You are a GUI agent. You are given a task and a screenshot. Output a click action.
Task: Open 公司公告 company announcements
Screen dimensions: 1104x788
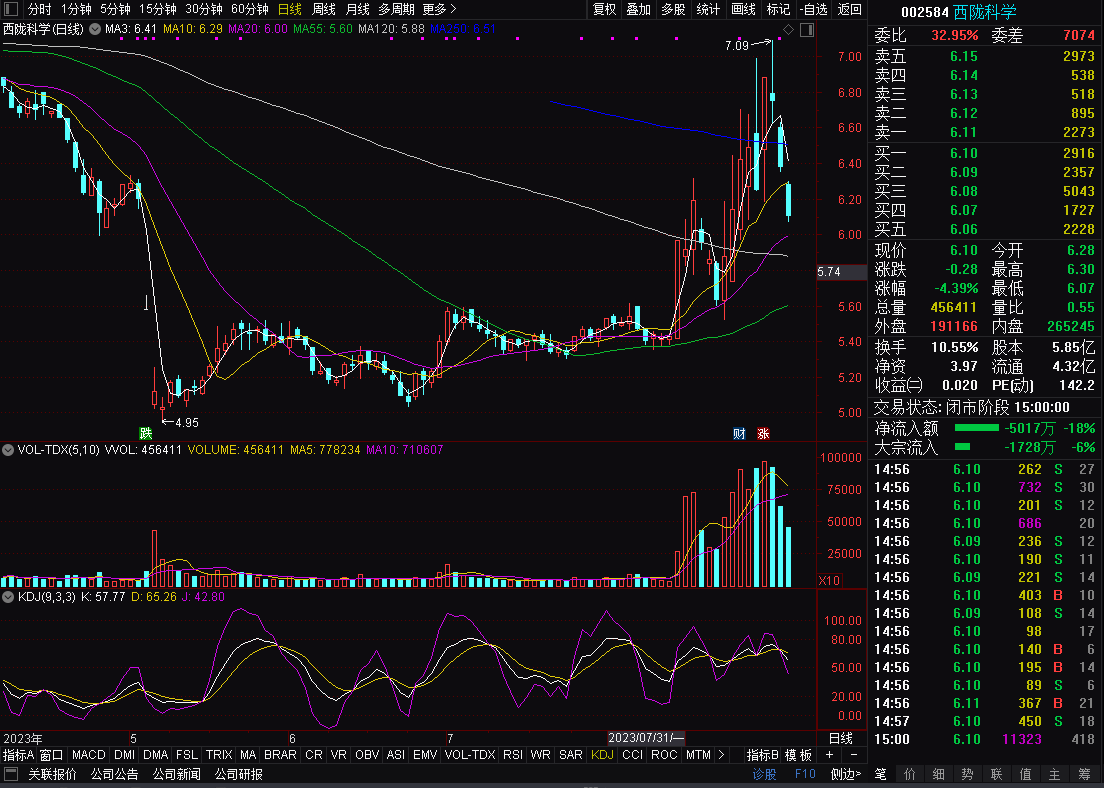coord(114,774)
